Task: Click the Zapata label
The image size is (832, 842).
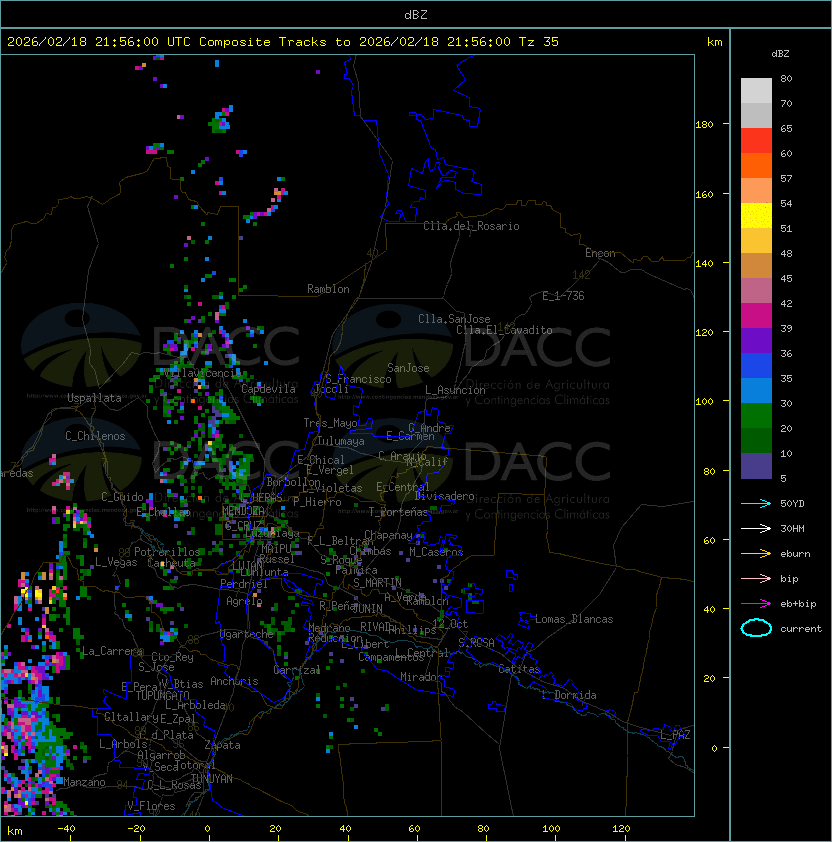Action: pos(222,745)
